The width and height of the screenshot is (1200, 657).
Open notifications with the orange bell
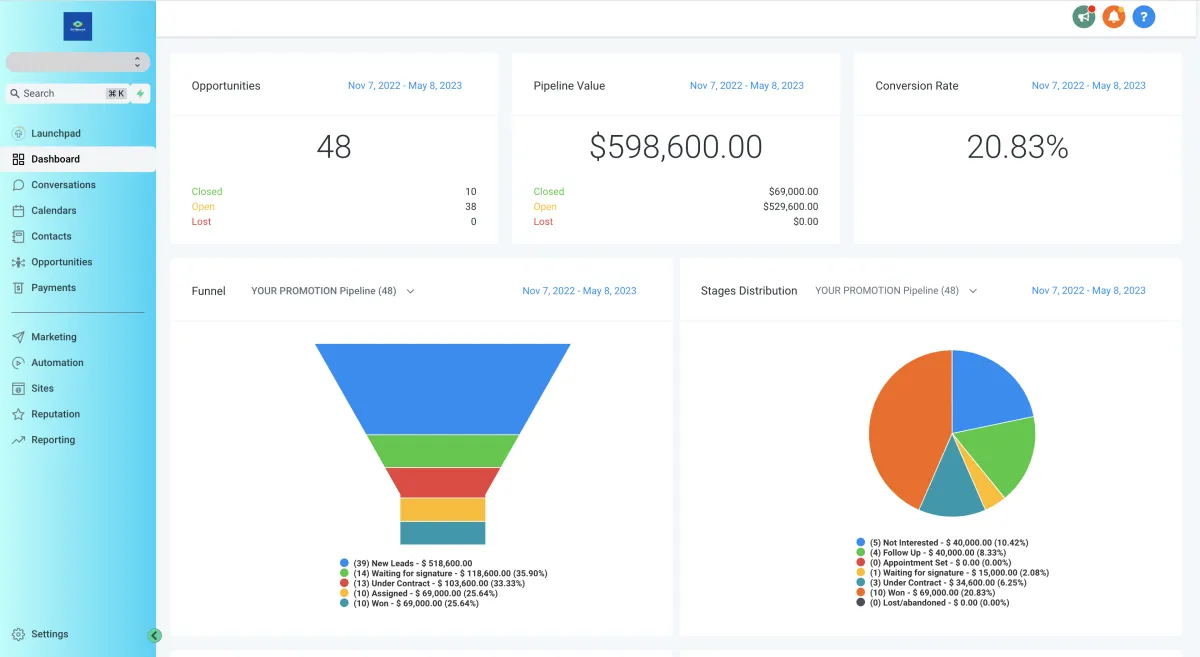1114,17
